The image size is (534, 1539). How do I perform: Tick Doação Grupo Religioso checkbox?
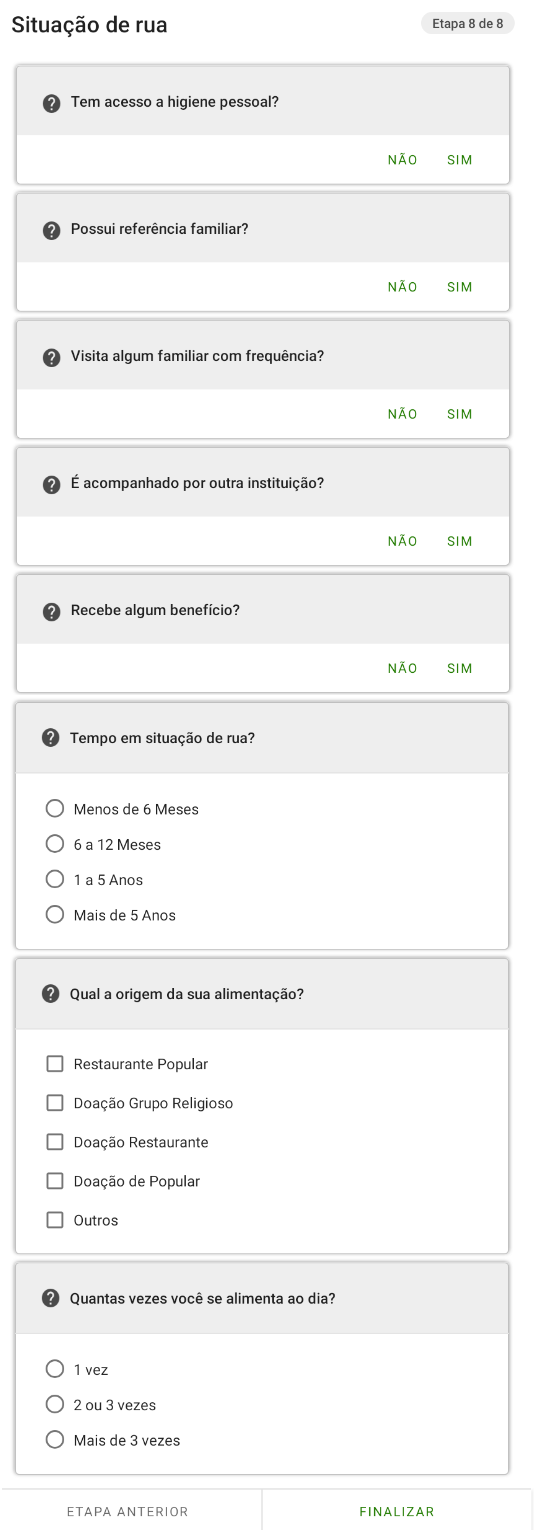pos(55,1103)
